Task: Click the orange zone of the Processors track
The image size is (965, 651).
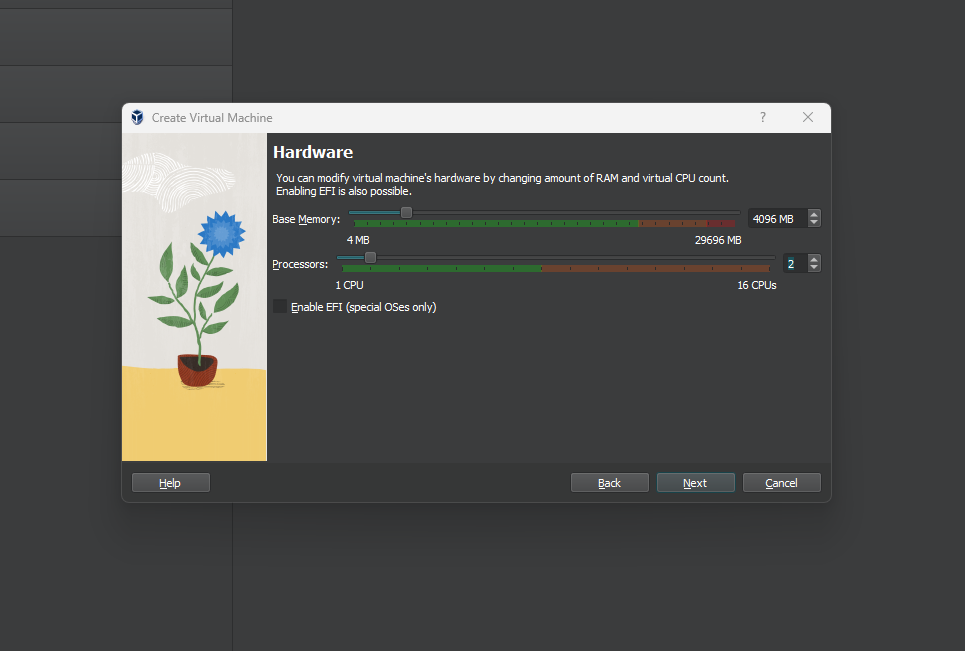Action: pyautogui.click(x=650, y=269)
